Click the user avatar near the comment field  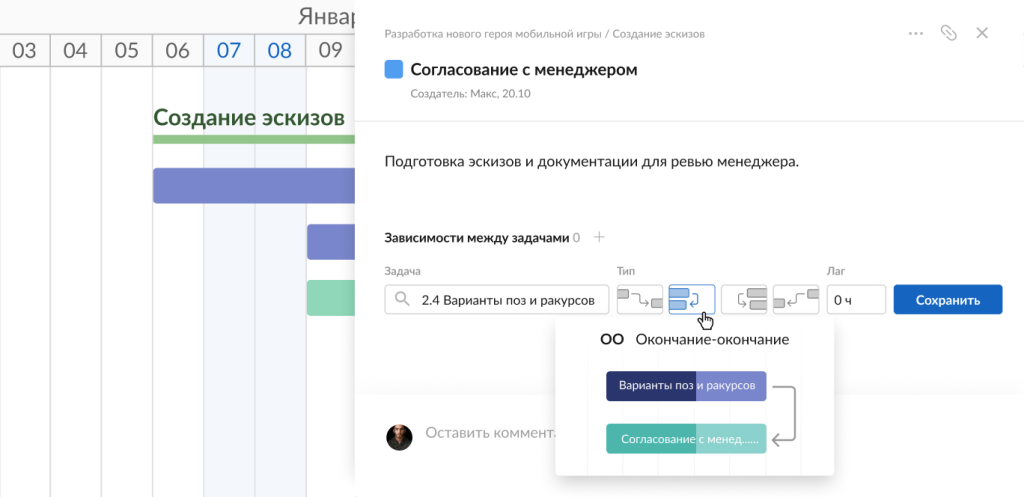click(x=399, y=437)
